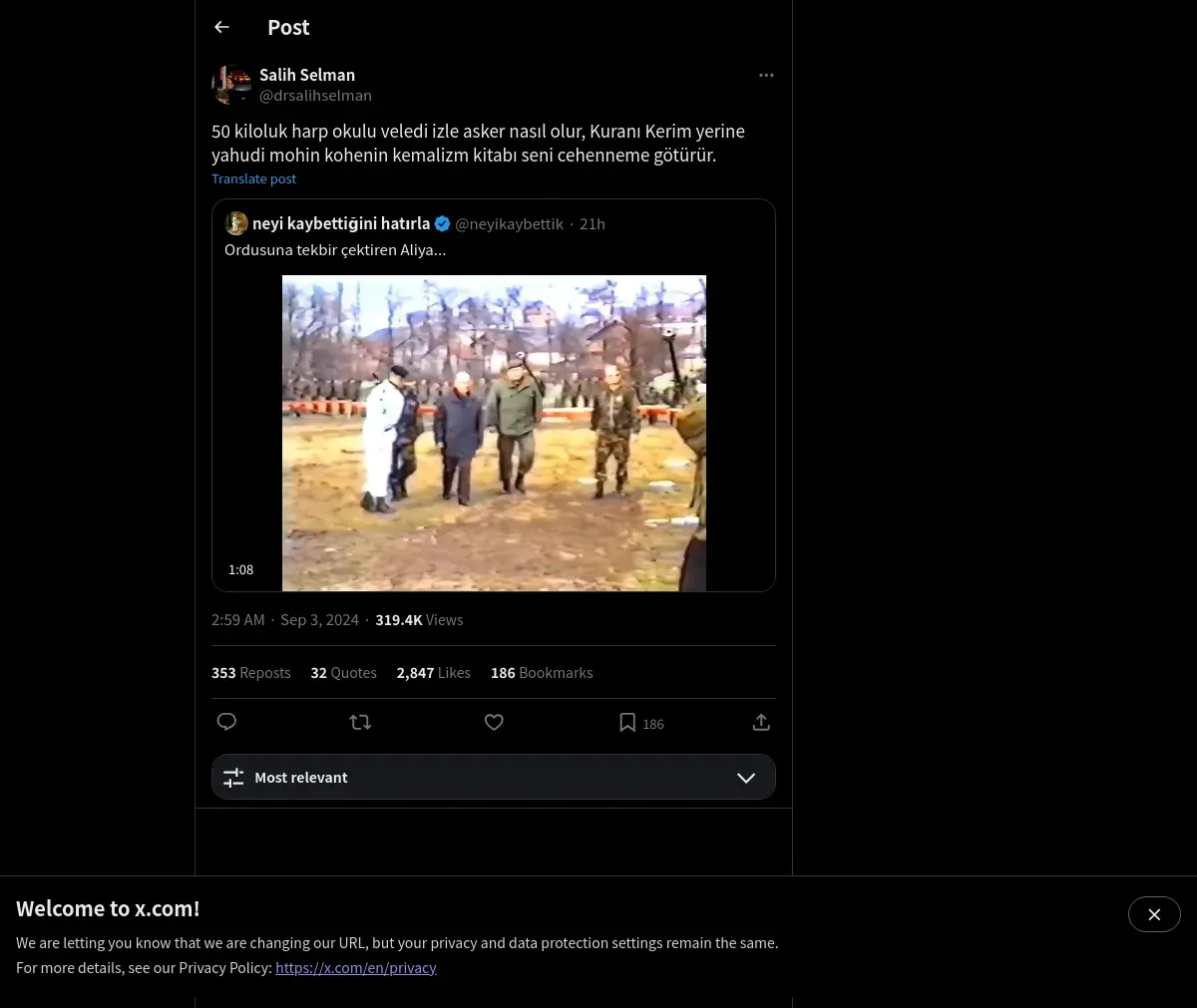View the 353 Reposts list

(251, 673)
